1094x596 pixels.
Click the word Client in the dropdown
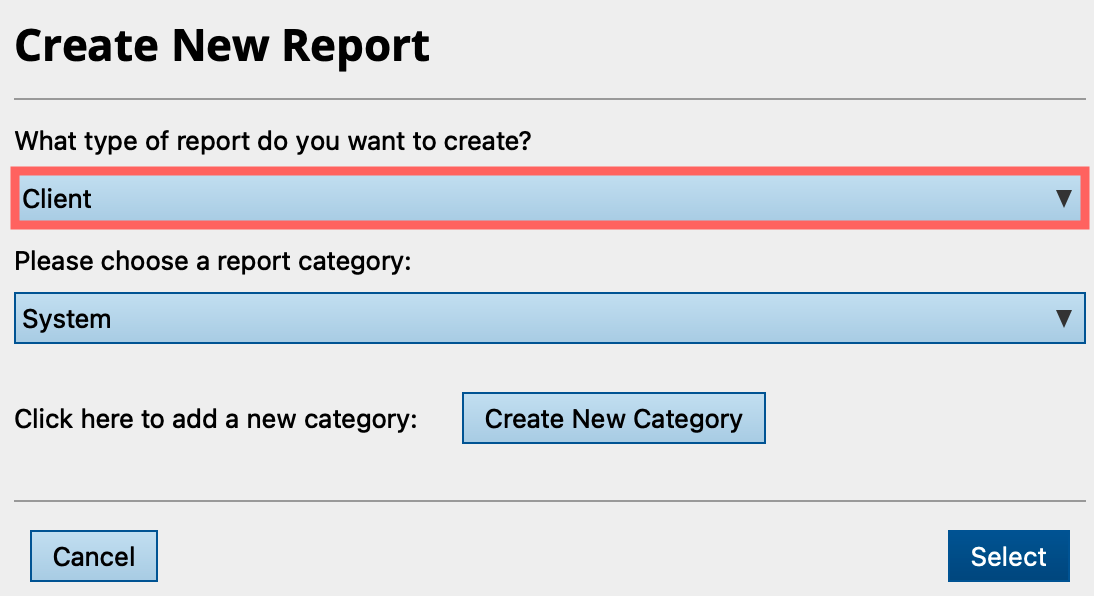pos(57,199)
